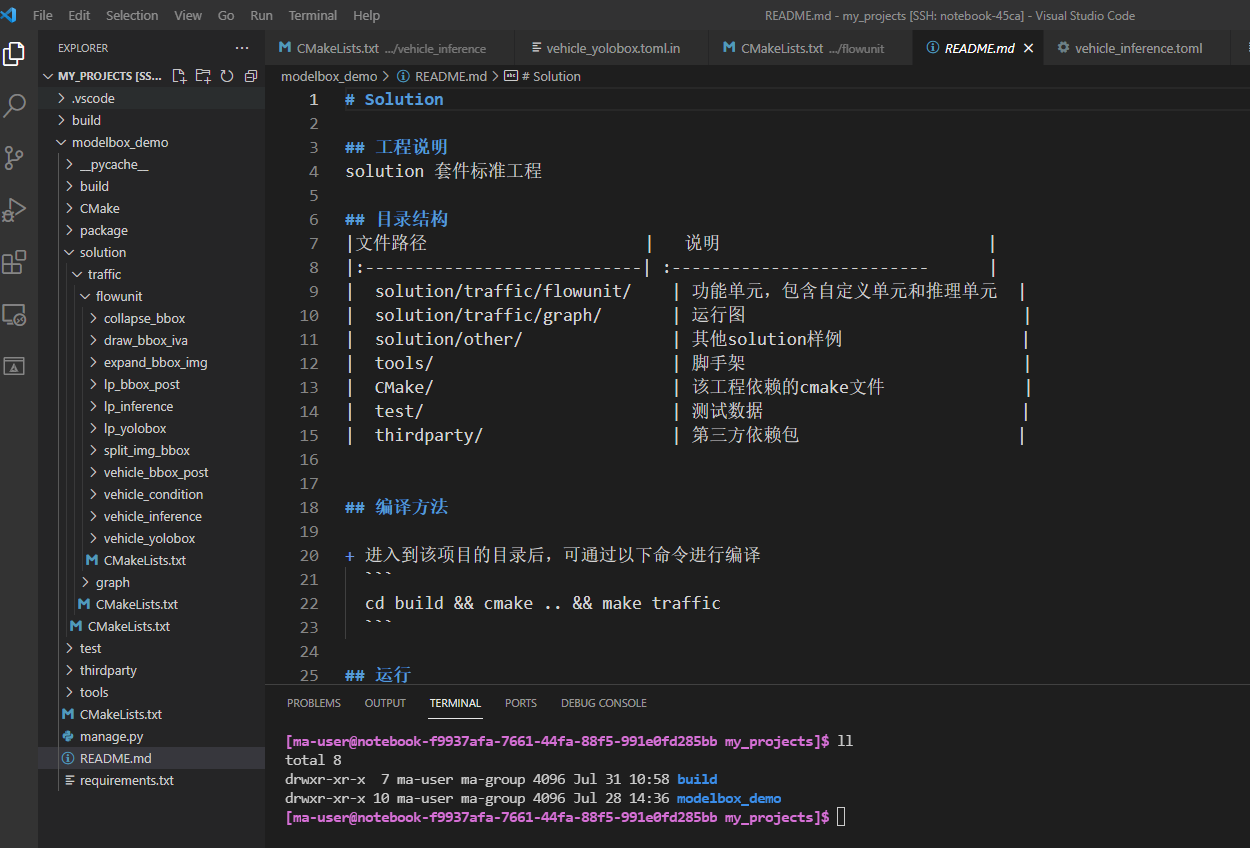The width and height of the screenshot is (1250, 848).
Task: Open the Source Control view
Action: pyautogui.click(x=15, y=158)
